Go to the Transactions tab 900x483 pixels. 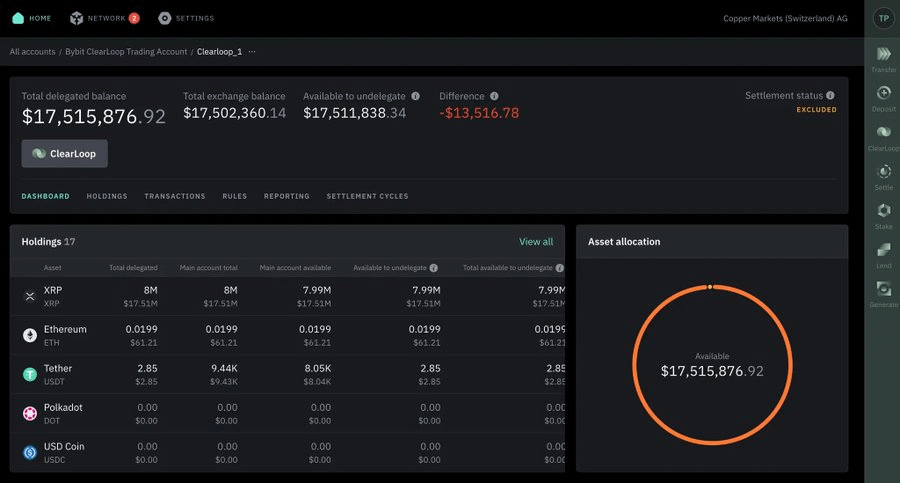pyautogui.click(x=174, y=196)
